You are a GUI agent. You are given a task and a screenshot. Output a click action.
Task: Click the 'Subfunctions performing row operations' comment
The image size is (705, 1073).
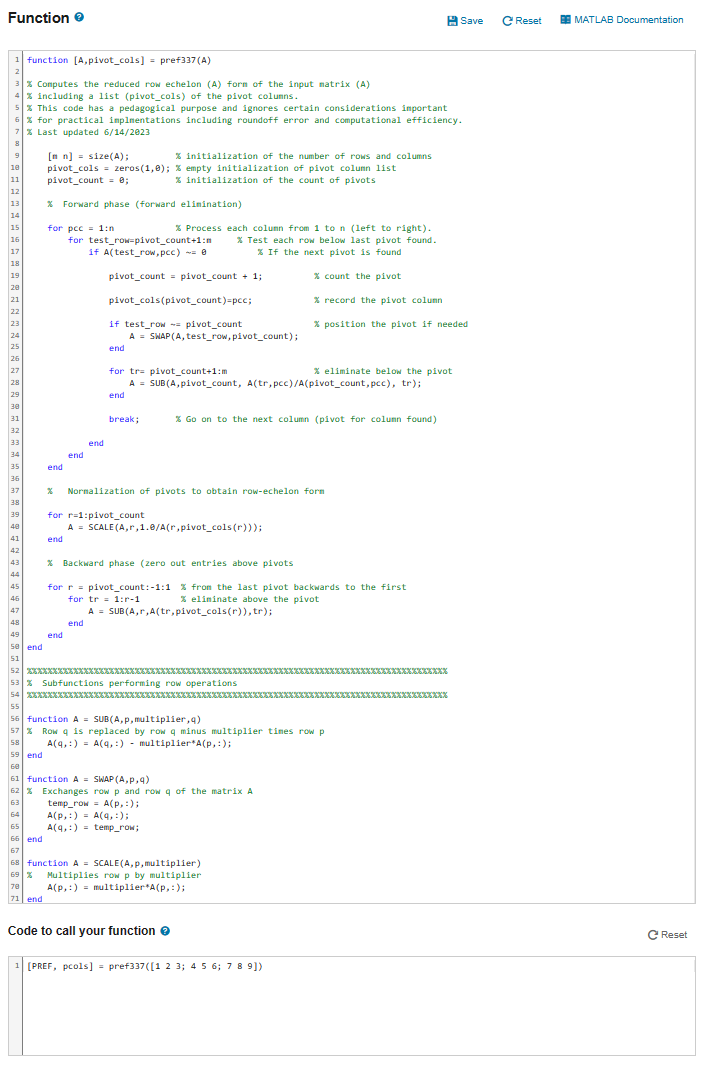pyautogui.click(x=132, y=683)
